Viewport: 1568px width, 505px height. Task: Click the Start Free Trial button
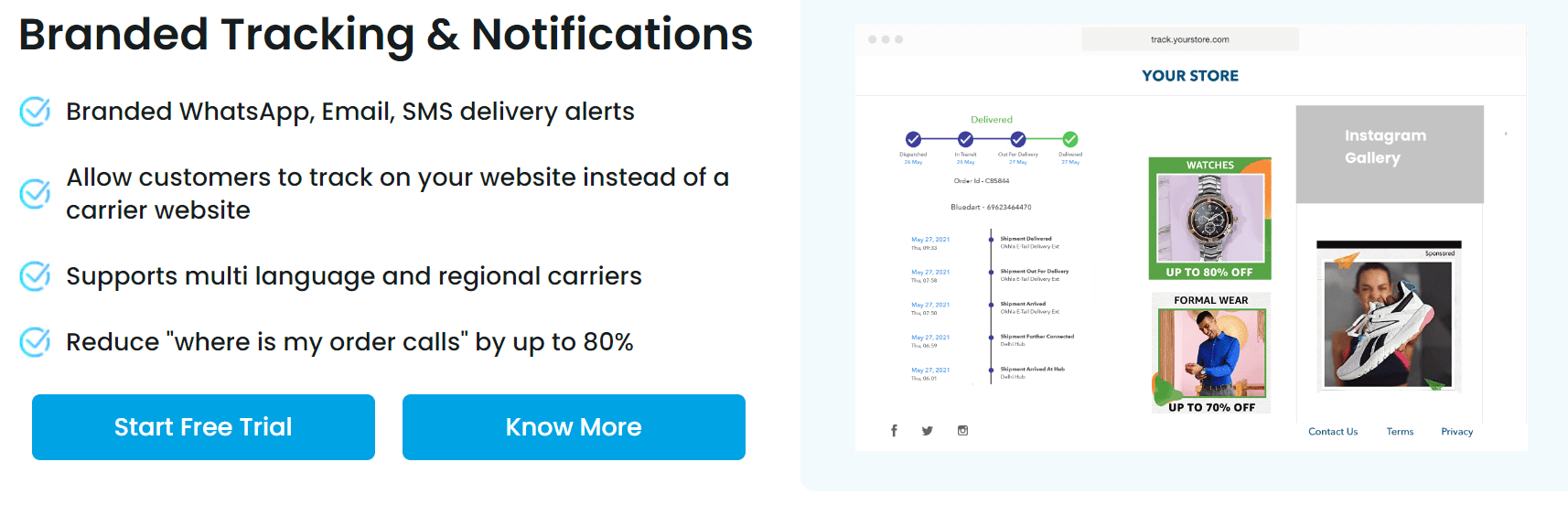[x=203, y=427]
